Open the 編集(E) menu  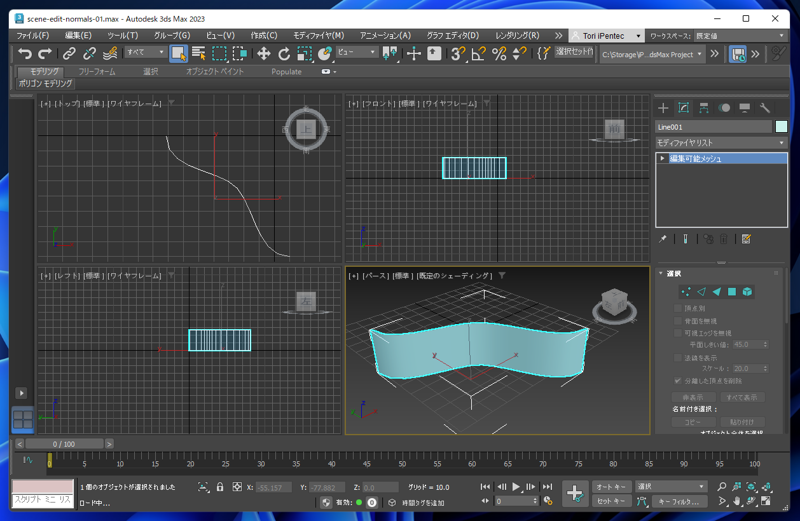coord(78,36)
